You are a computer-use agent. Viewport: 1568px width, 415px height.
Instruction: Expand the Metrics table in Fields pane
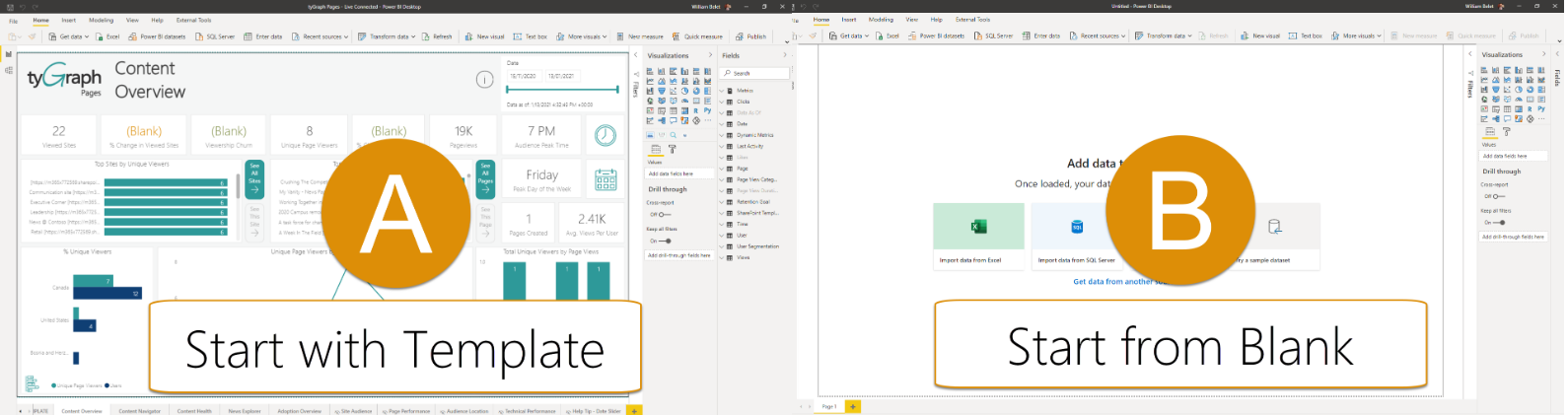coord(745,91)
